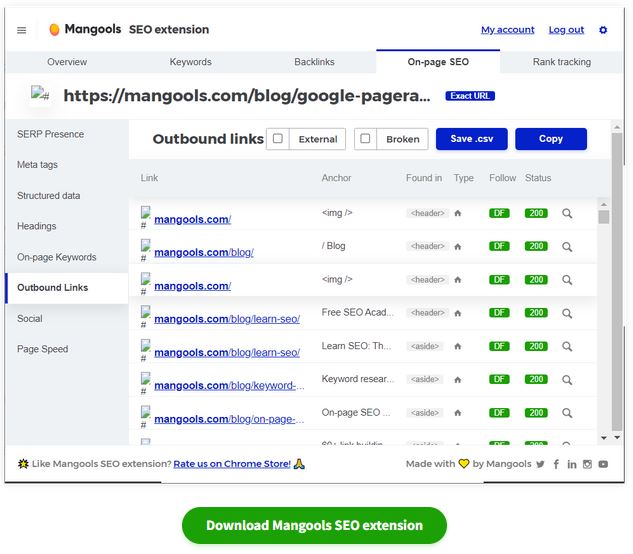Image resolution: width=633 pixels, height=554 pixels.
Task: Click the Mangools orange logo icon
Action: point(54,29)
